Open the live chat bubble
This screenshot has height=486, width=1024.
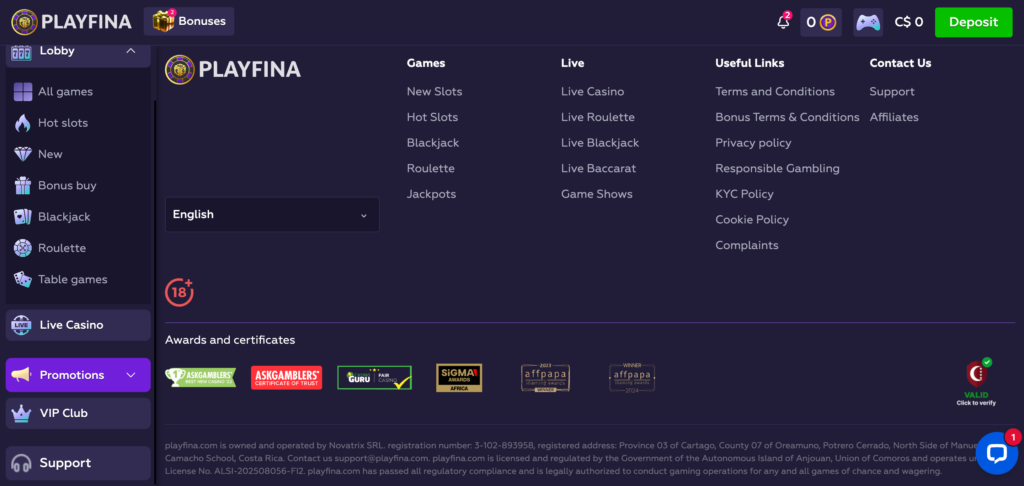[997, 453]
